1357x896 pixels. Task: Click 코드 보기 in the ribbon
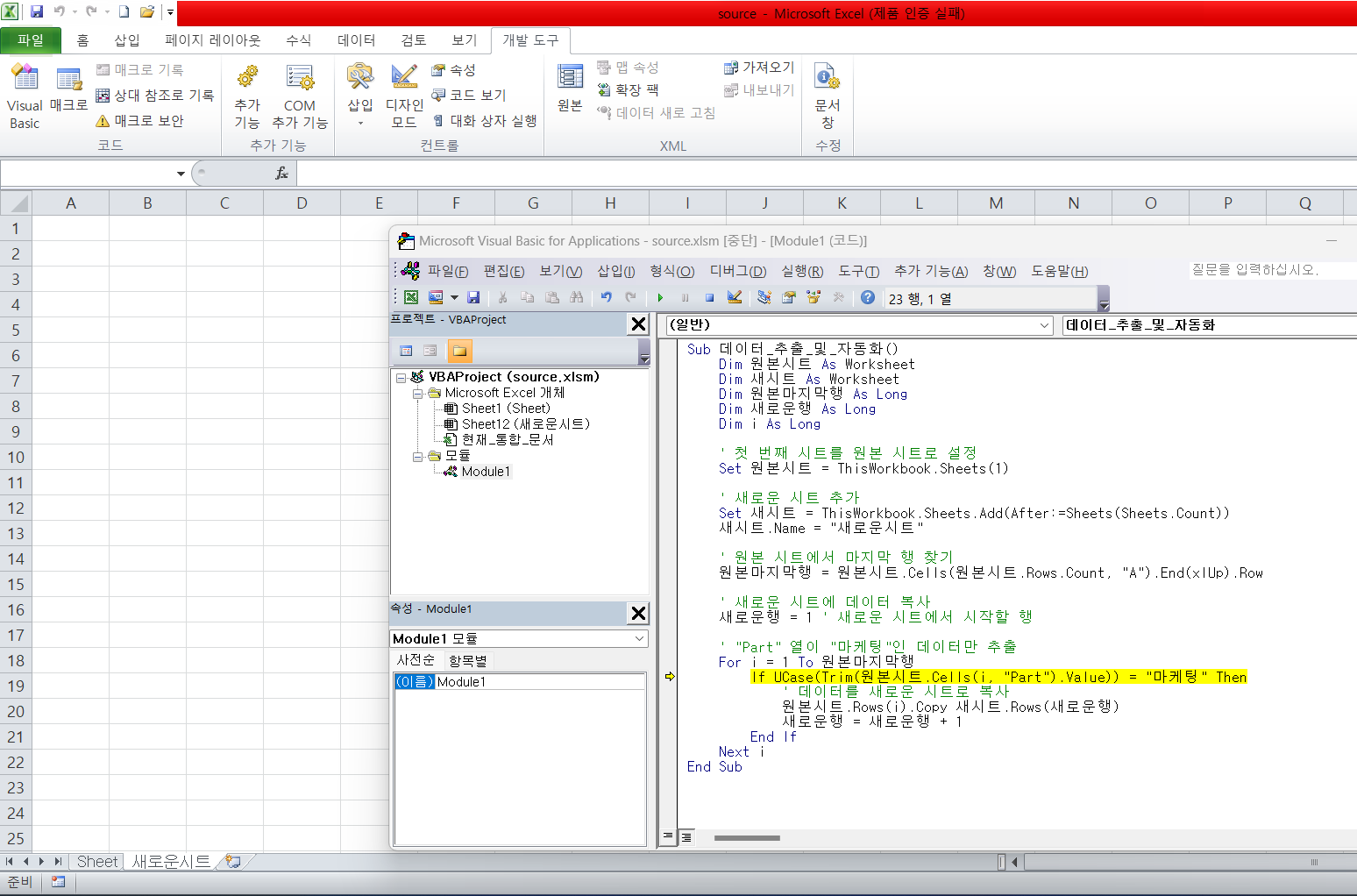pyautogui.click(x=469, y=95)
